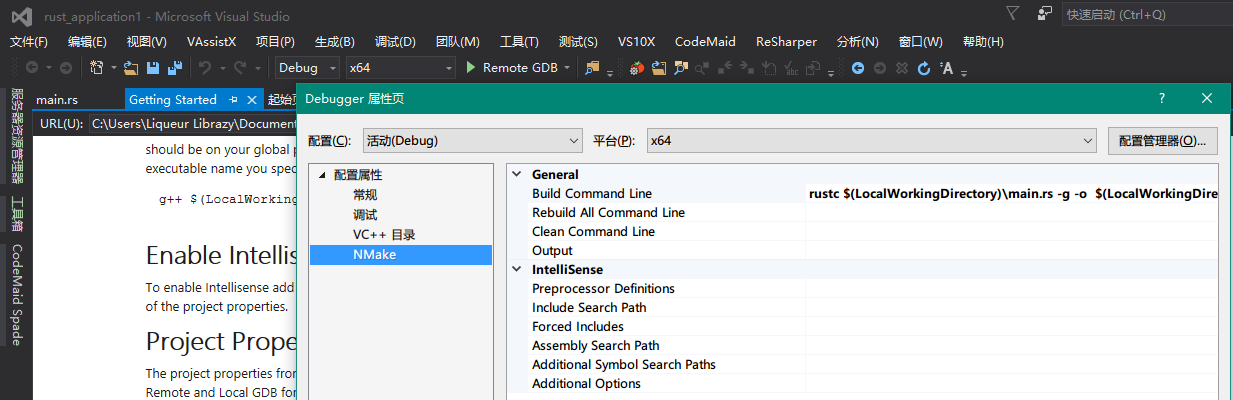Click the Open File folder icon
This screenshot has height=400, width=1233.
(131, 68)
